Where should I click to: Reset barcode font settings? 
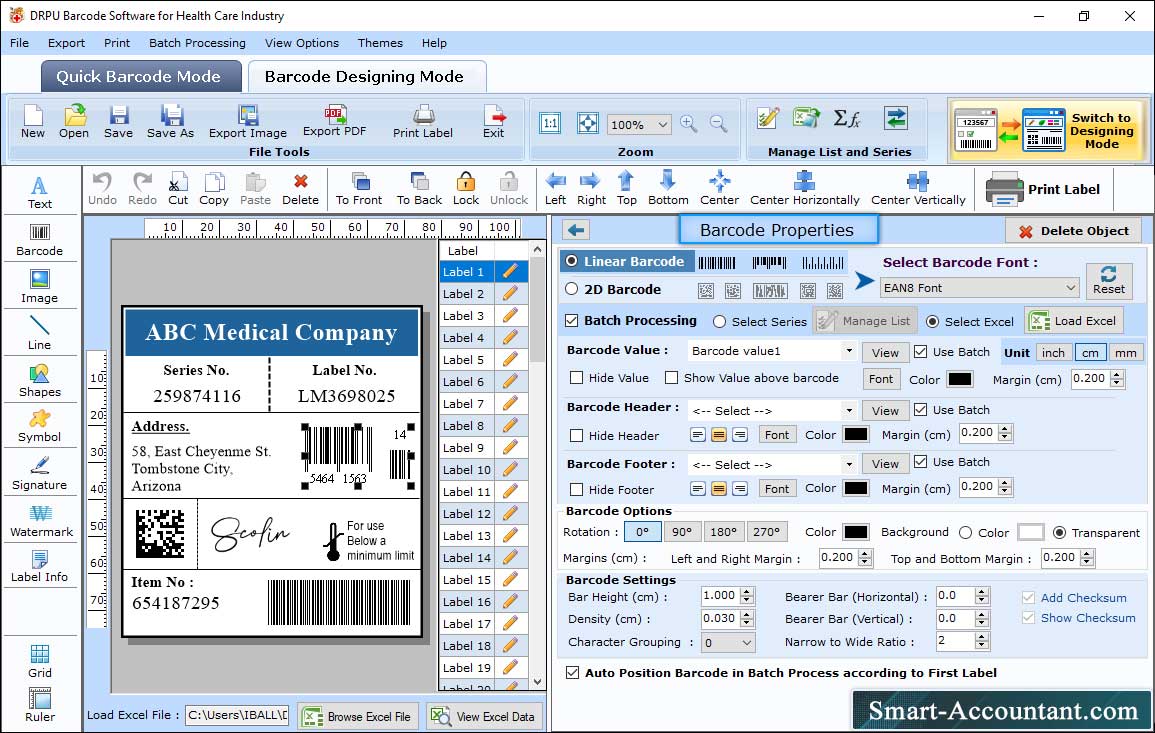(1109, 280)
